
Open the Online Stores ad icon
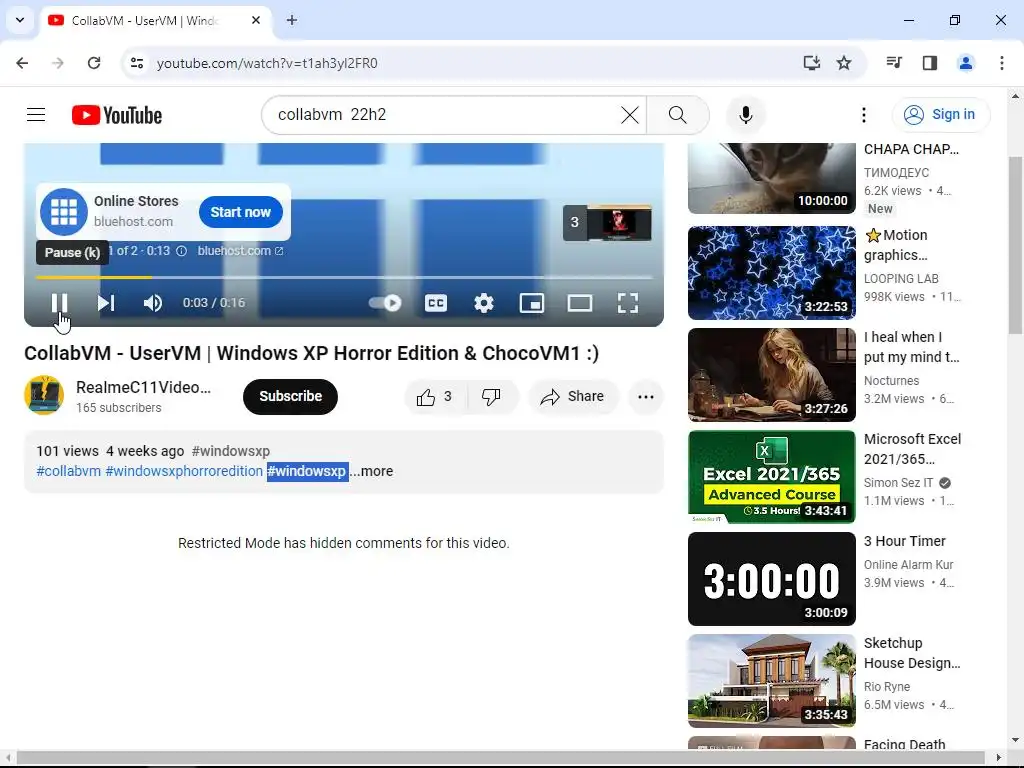[x=64, y=212]
